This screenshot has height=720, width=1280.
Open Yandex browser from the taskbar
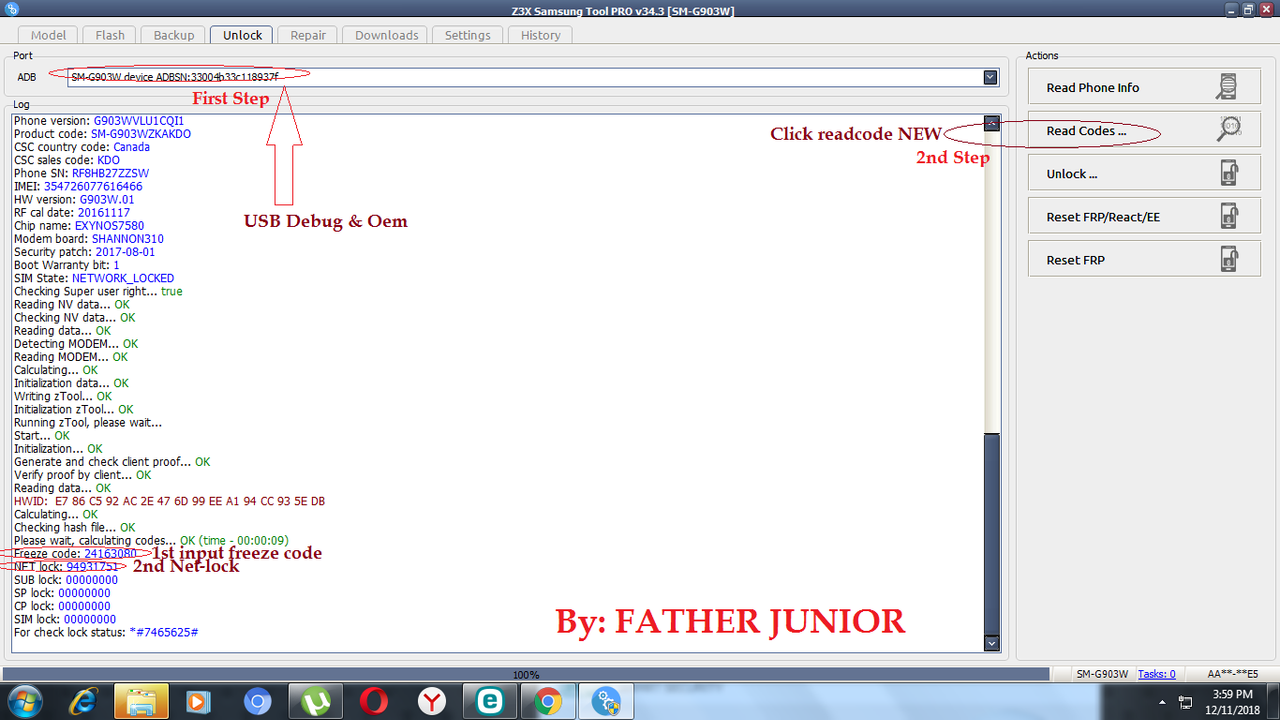pyautogui.click(x=431, y=702)
